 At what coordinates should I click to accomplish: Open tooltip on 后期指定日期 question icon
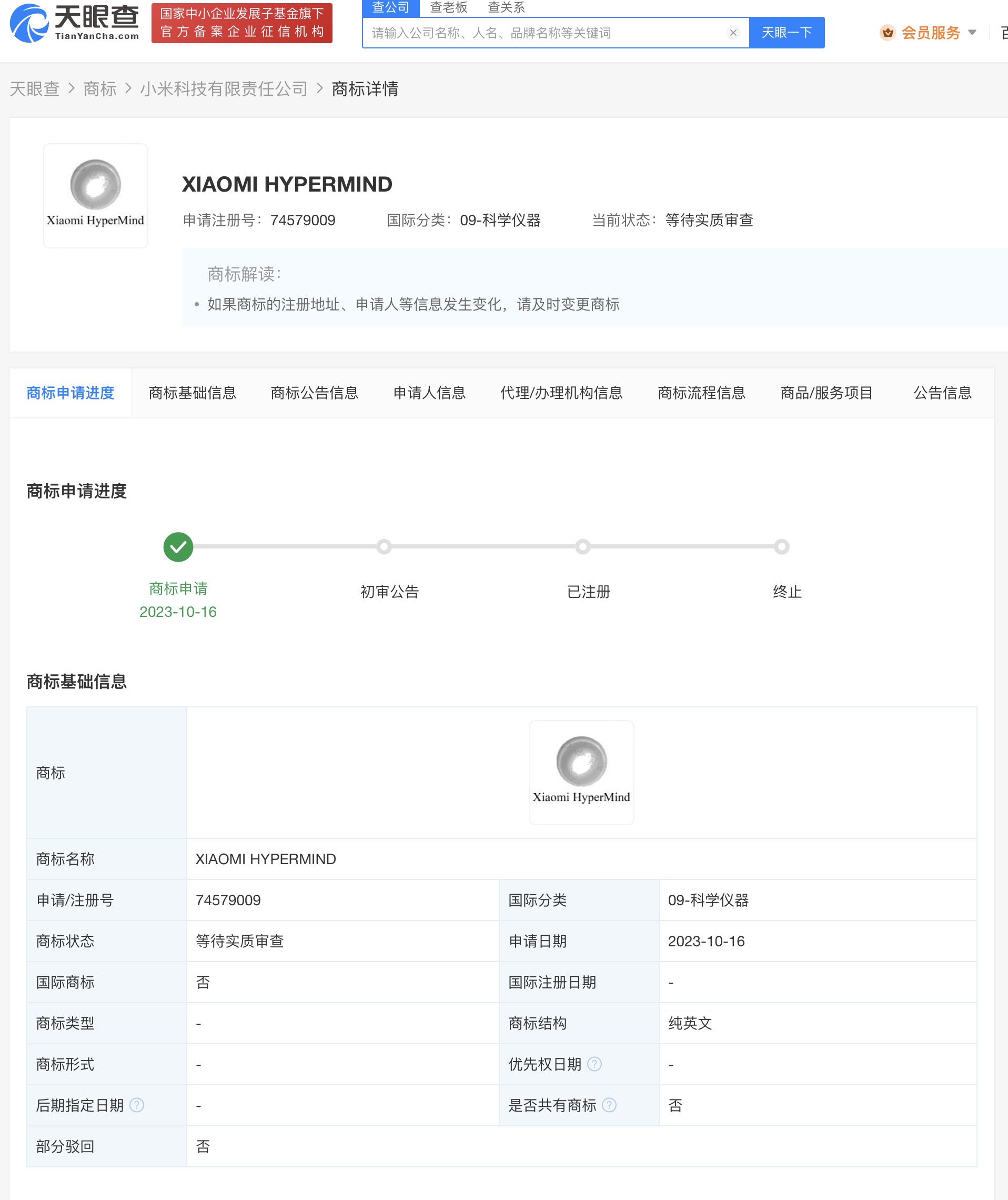click(x=137, y=1105)
